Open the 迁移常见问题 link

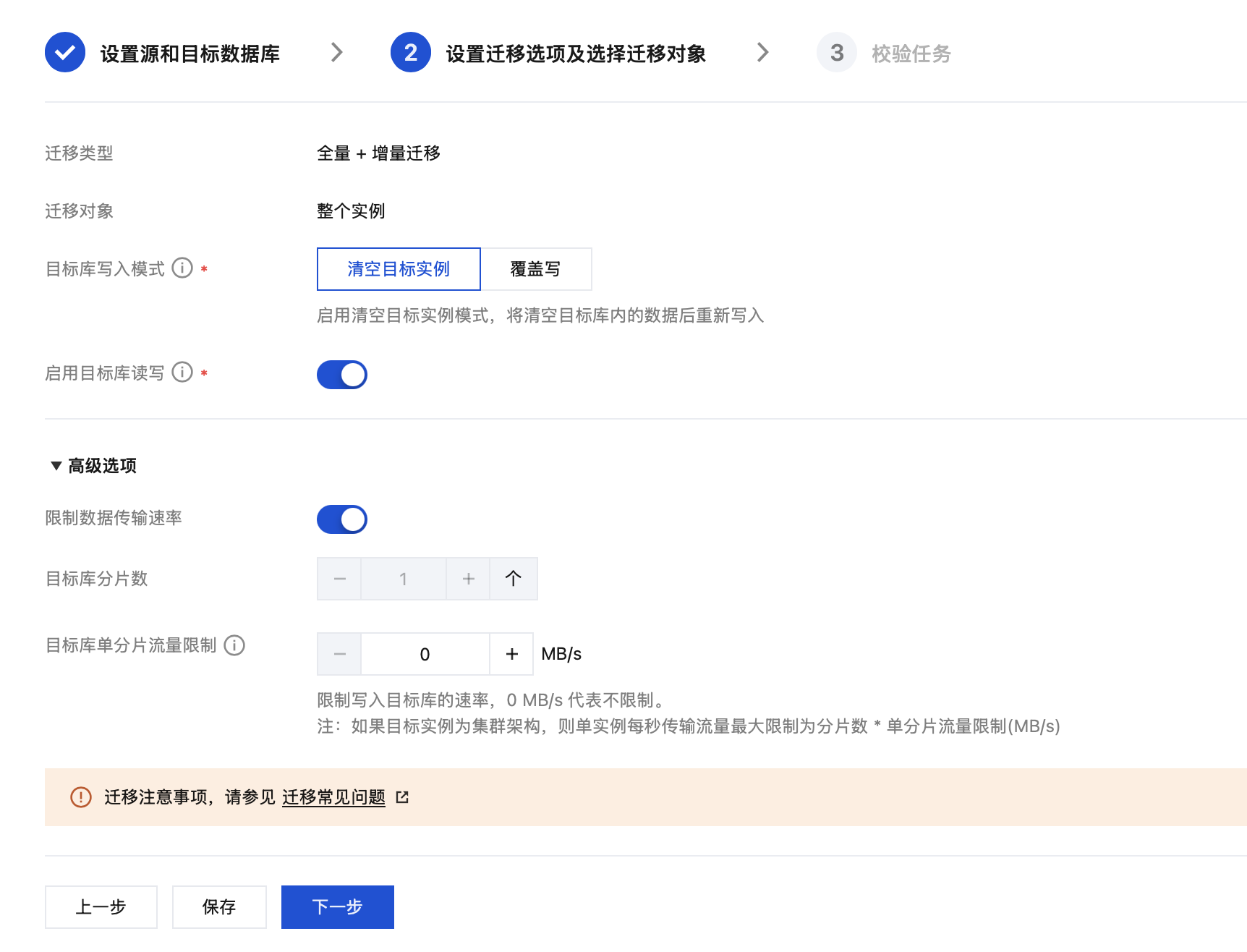pos(333,797)
